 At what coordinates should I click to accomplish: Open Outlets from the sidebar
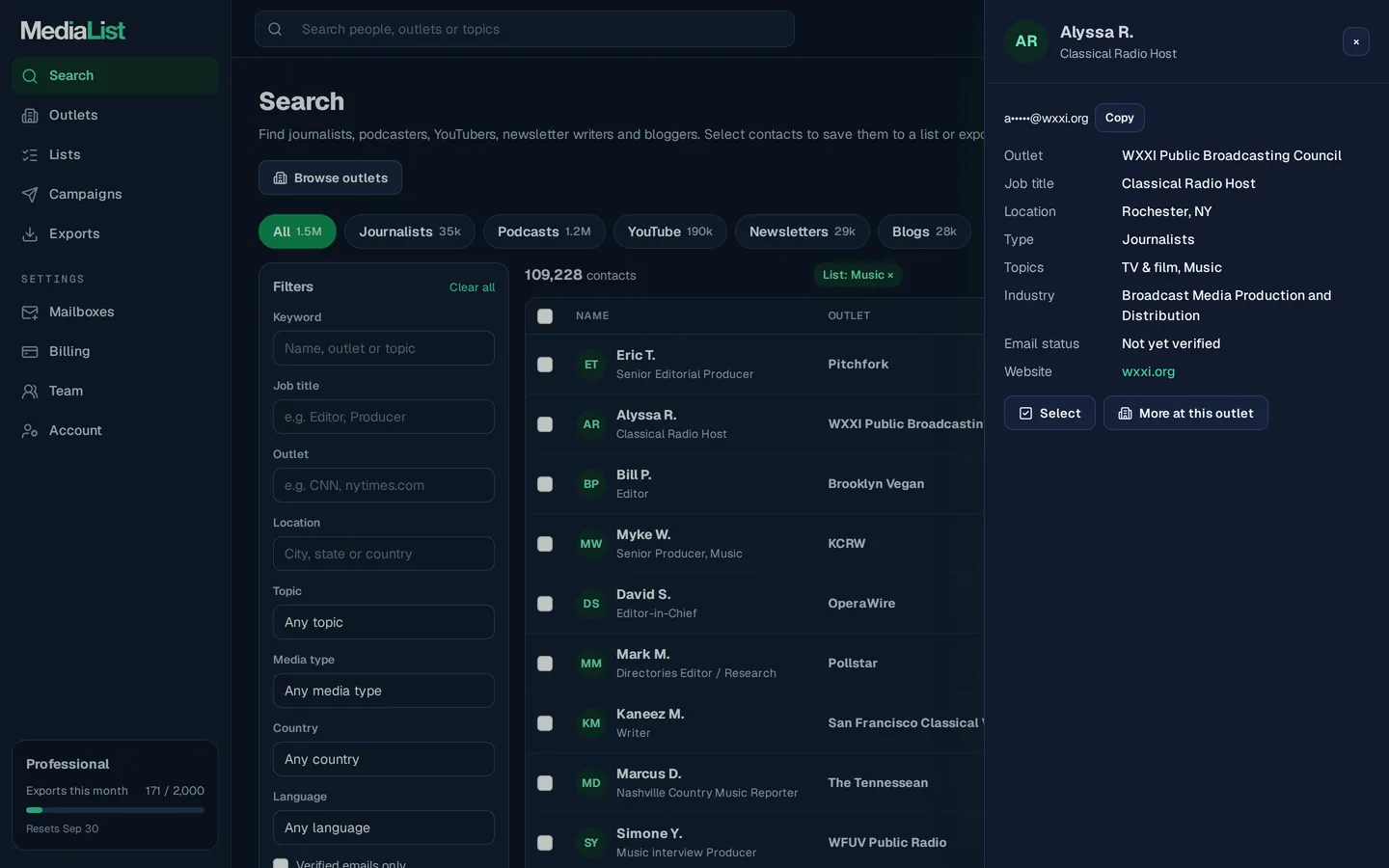pos(115,115)
